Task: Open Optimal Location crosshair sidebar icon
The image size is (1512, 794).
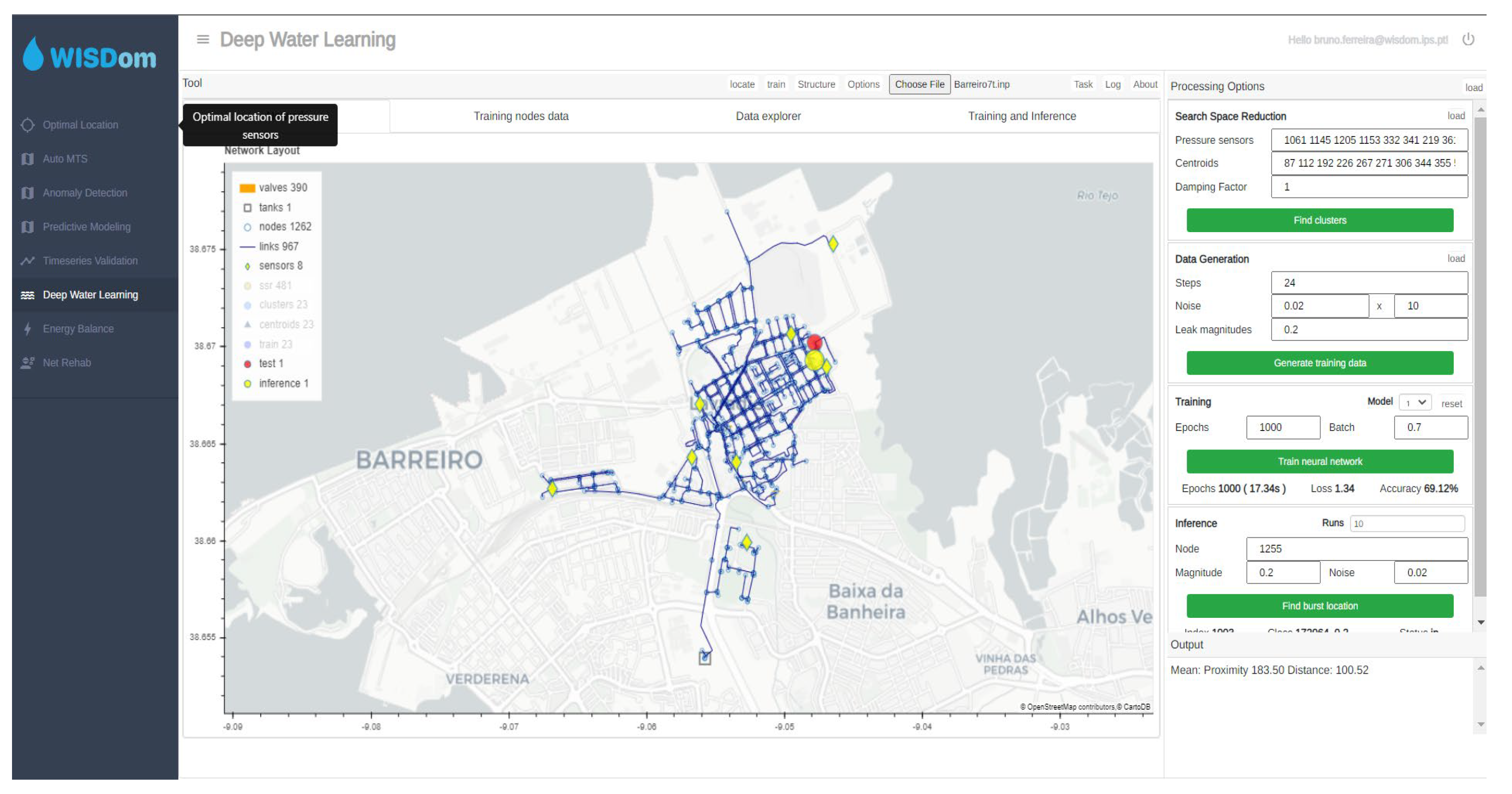Action: pyautogui.click(x=28, y=125)
